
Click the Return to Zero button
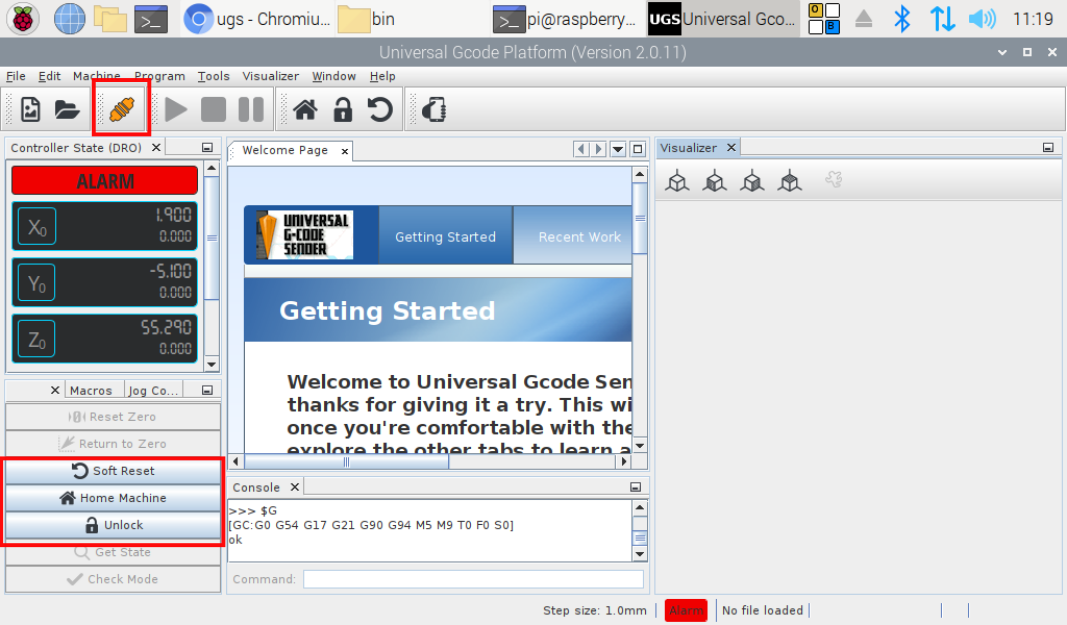point(113,444)
